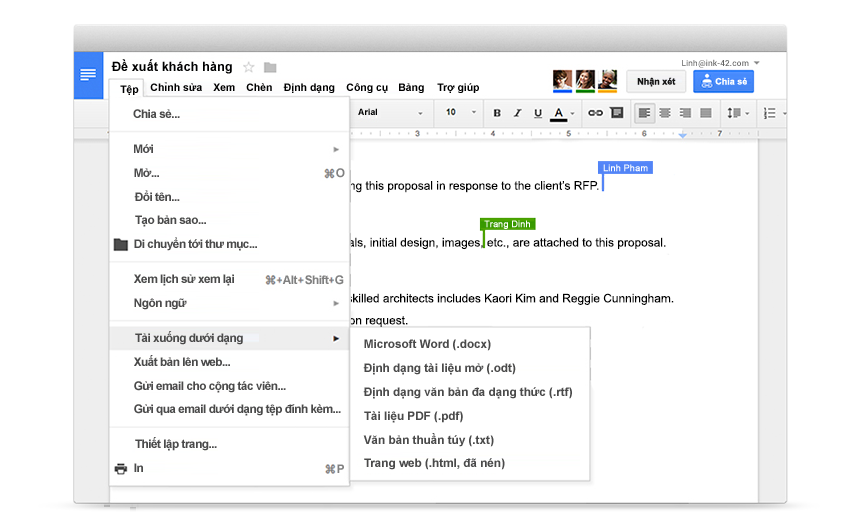Click the insert link icon
This screenshot has width=853, height=532.
click(595, 113)
